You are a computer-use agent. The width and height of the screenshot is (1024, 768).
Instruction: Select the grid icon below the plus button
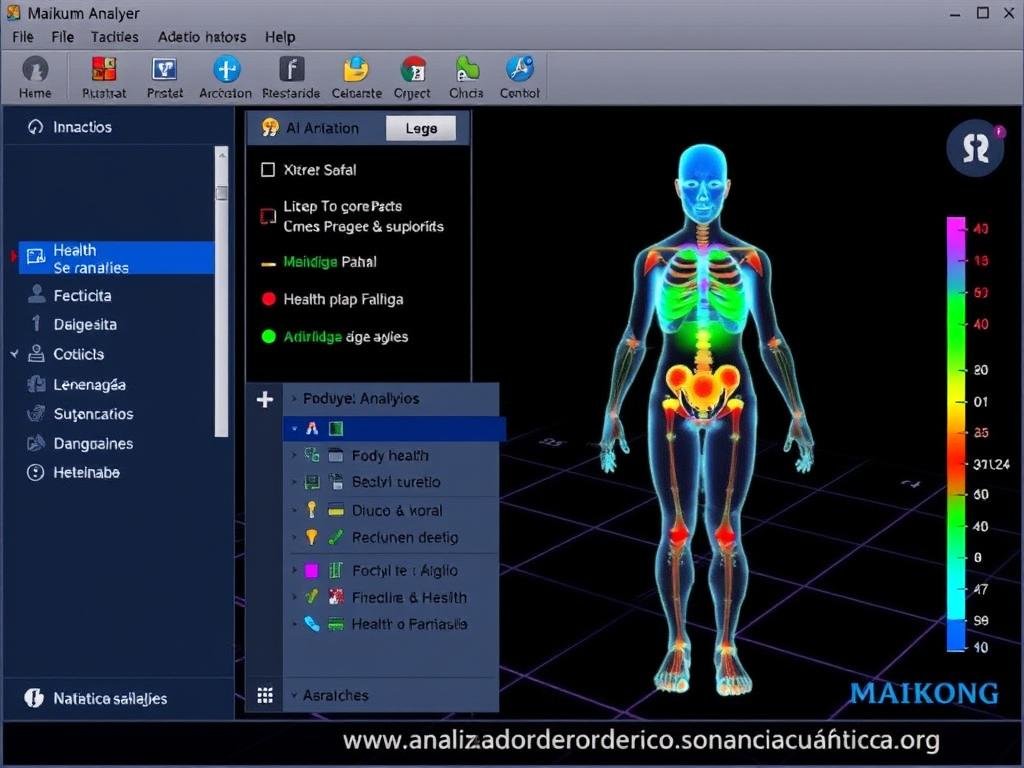[265, 694]
